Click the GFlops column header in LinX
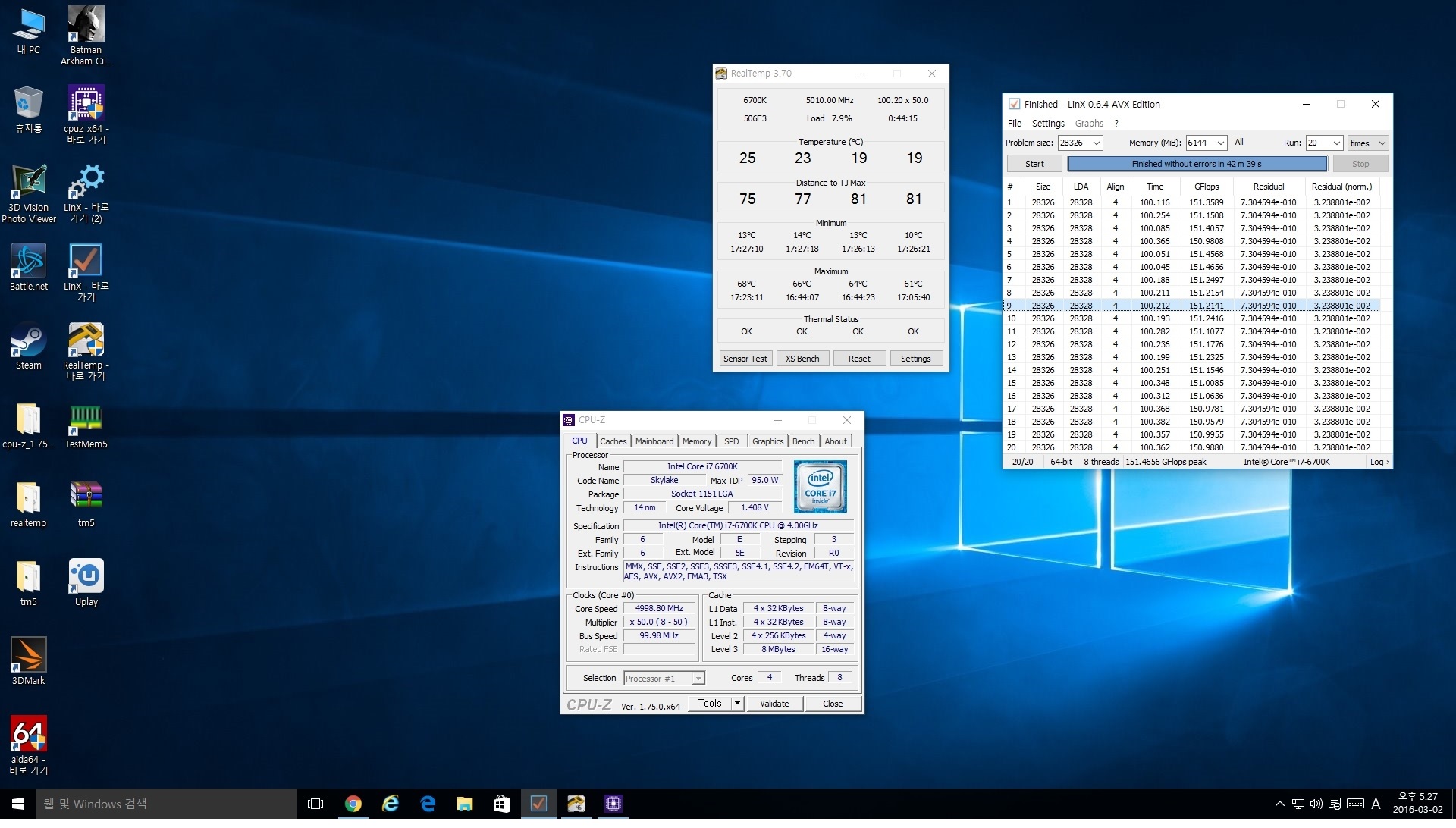Image resolution: width=1456 pixels, height=828 pixels. [x=1207, y=187]
